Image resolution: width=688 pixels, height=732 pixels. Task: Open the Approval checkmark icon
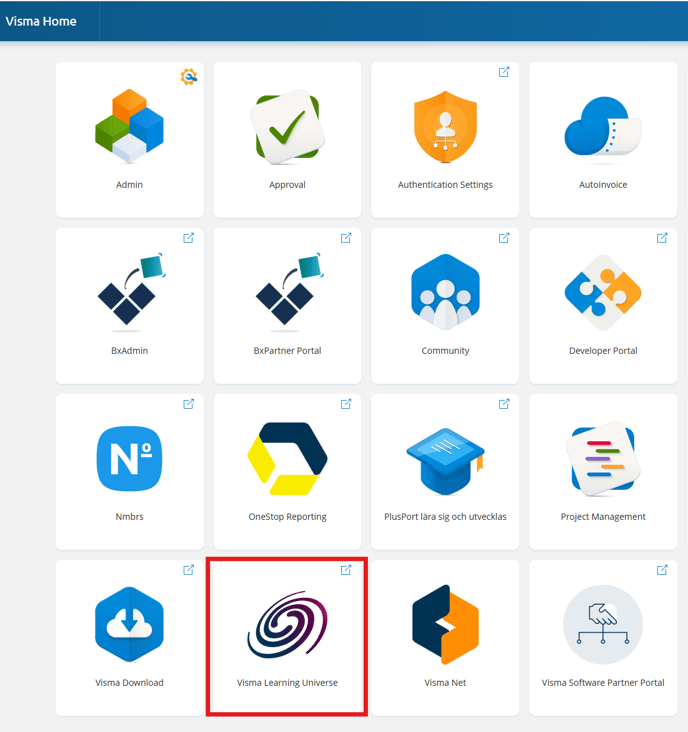(x=287, y=127)
